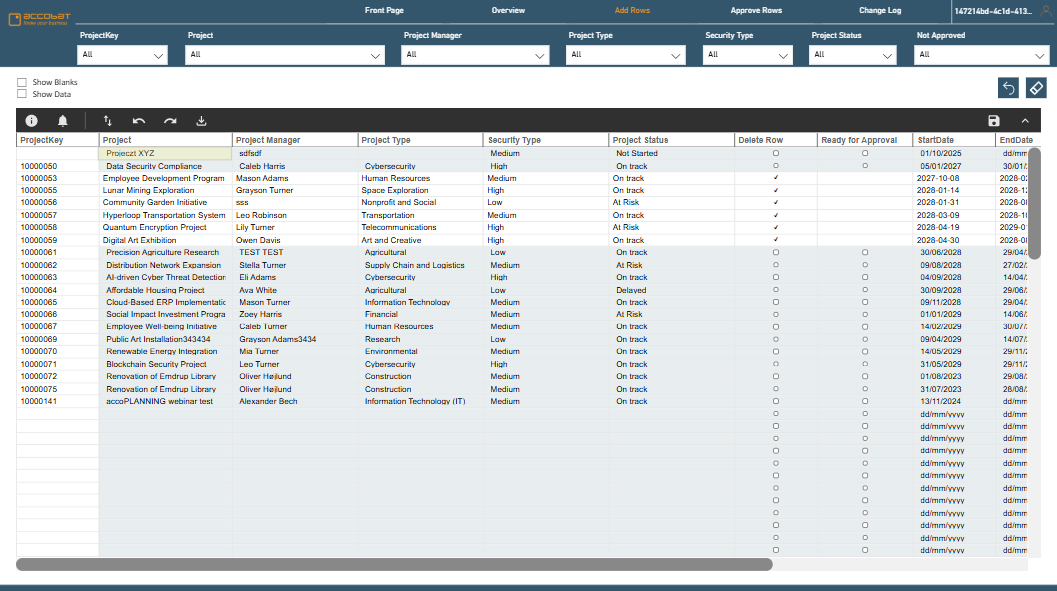This screenshot has height=591, width=1057.
Task: Click the StartDate column header
Action: [x=953, y=140]
